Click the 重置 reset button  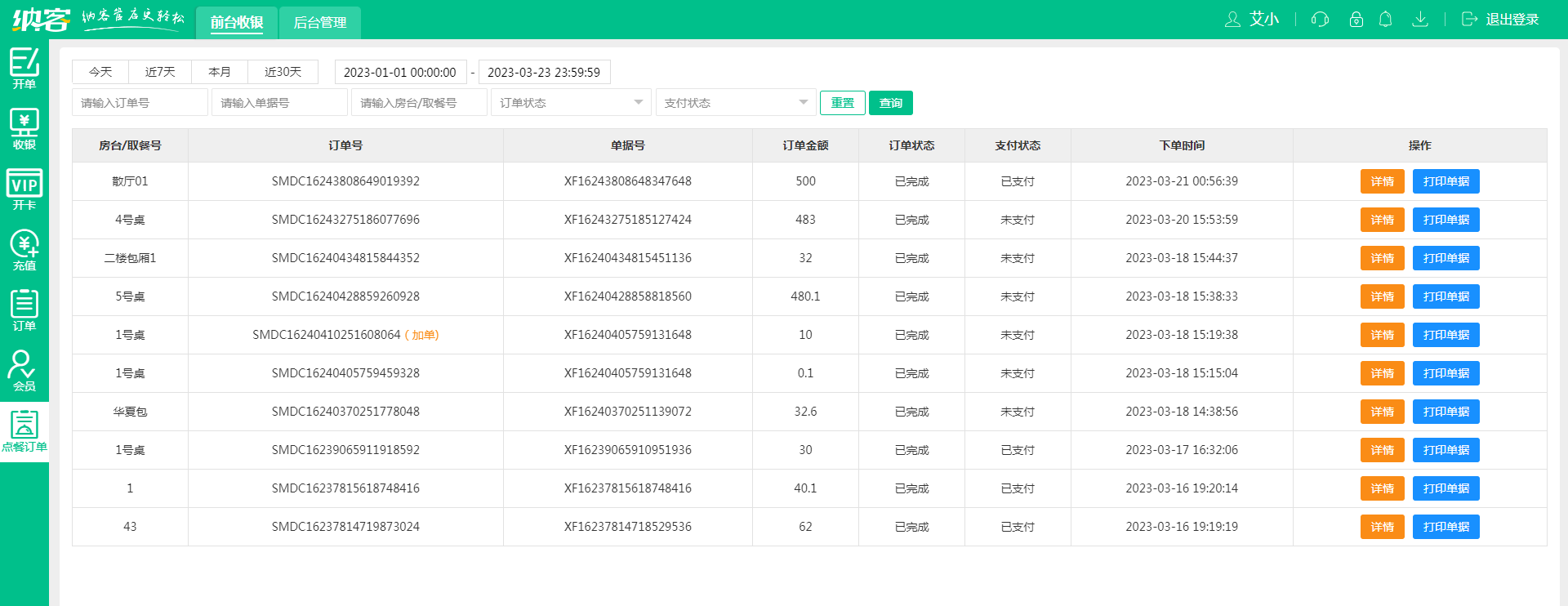(x=842, y=103)
